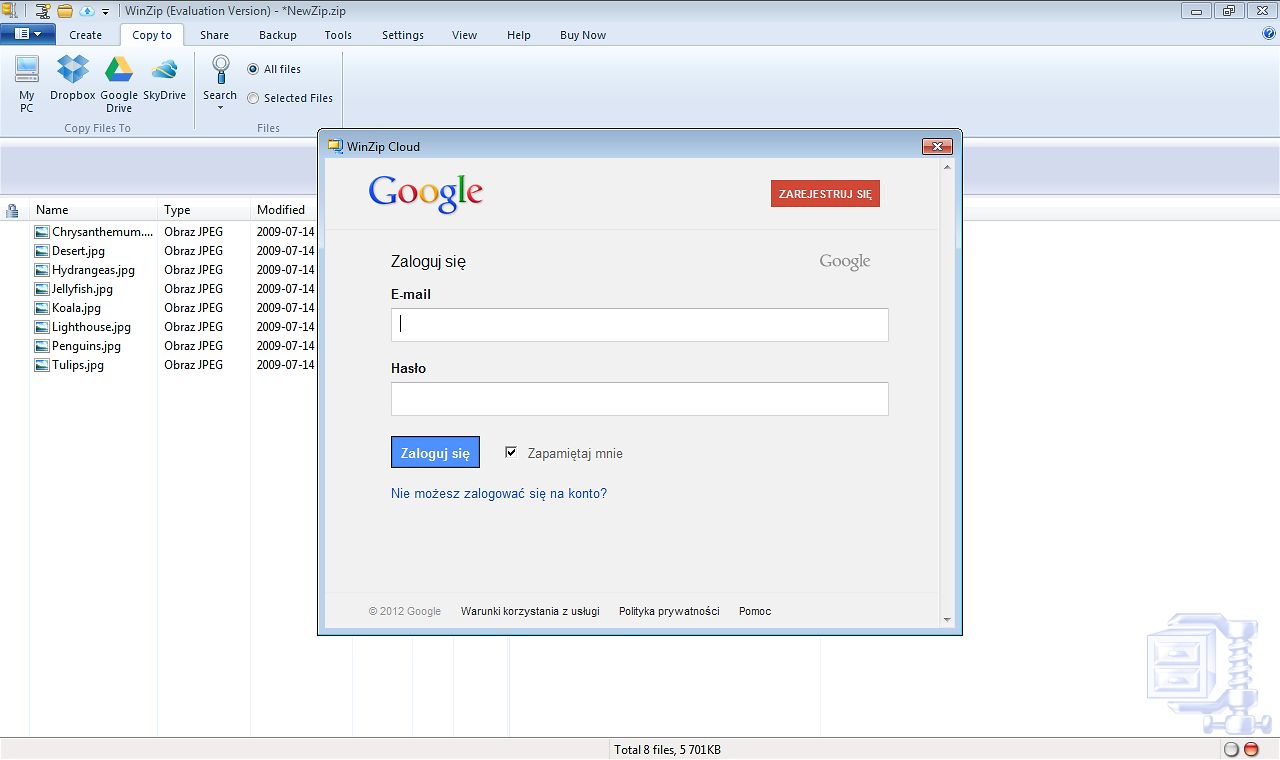This screenshot has height=760, width=1280.
Task: Expand the Search dropdown arrow
Action: [x=220, y=108]
